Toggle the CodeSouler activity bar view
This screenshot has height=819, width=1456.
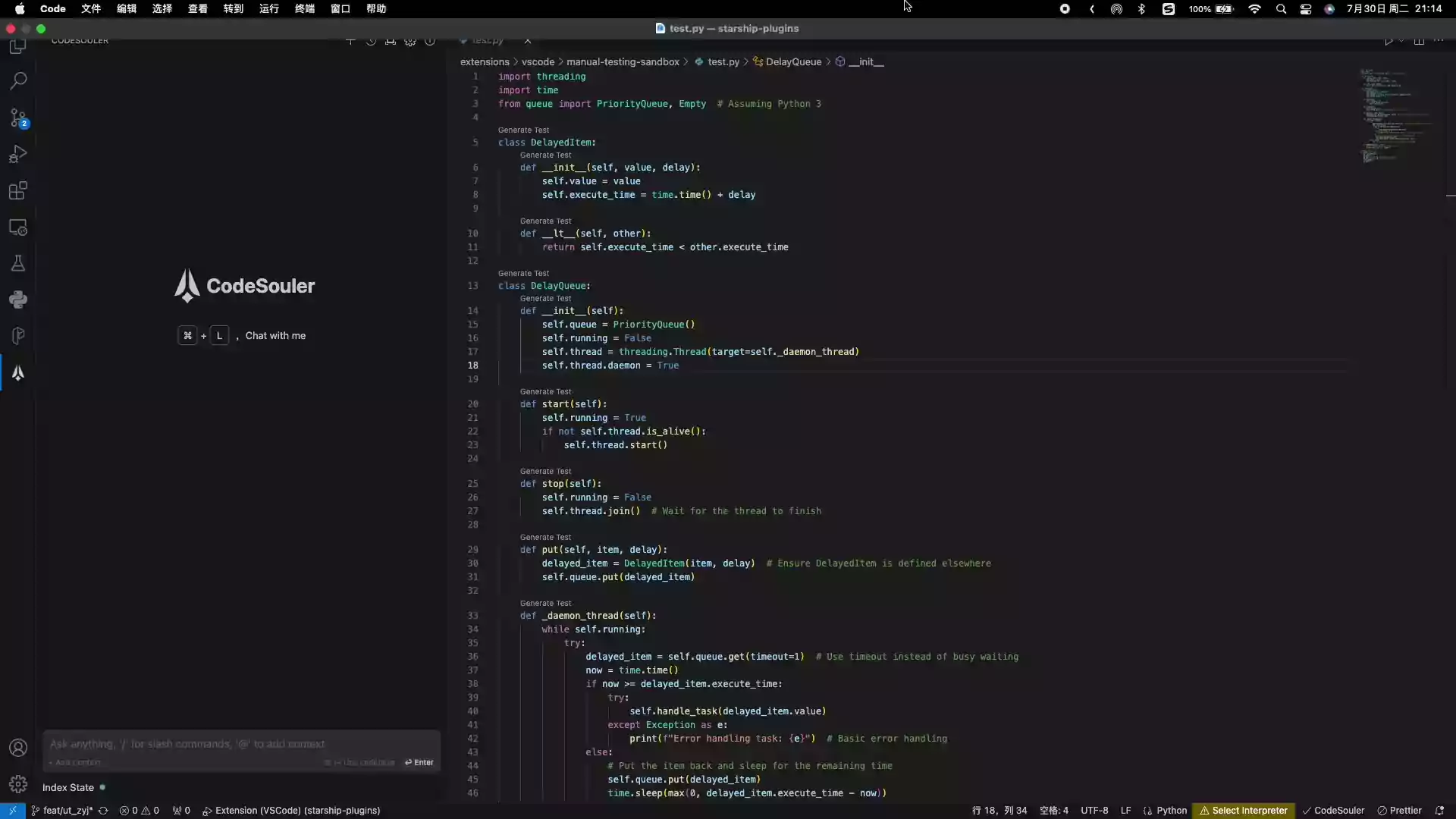pyautogui.click(x=18, y=373)
